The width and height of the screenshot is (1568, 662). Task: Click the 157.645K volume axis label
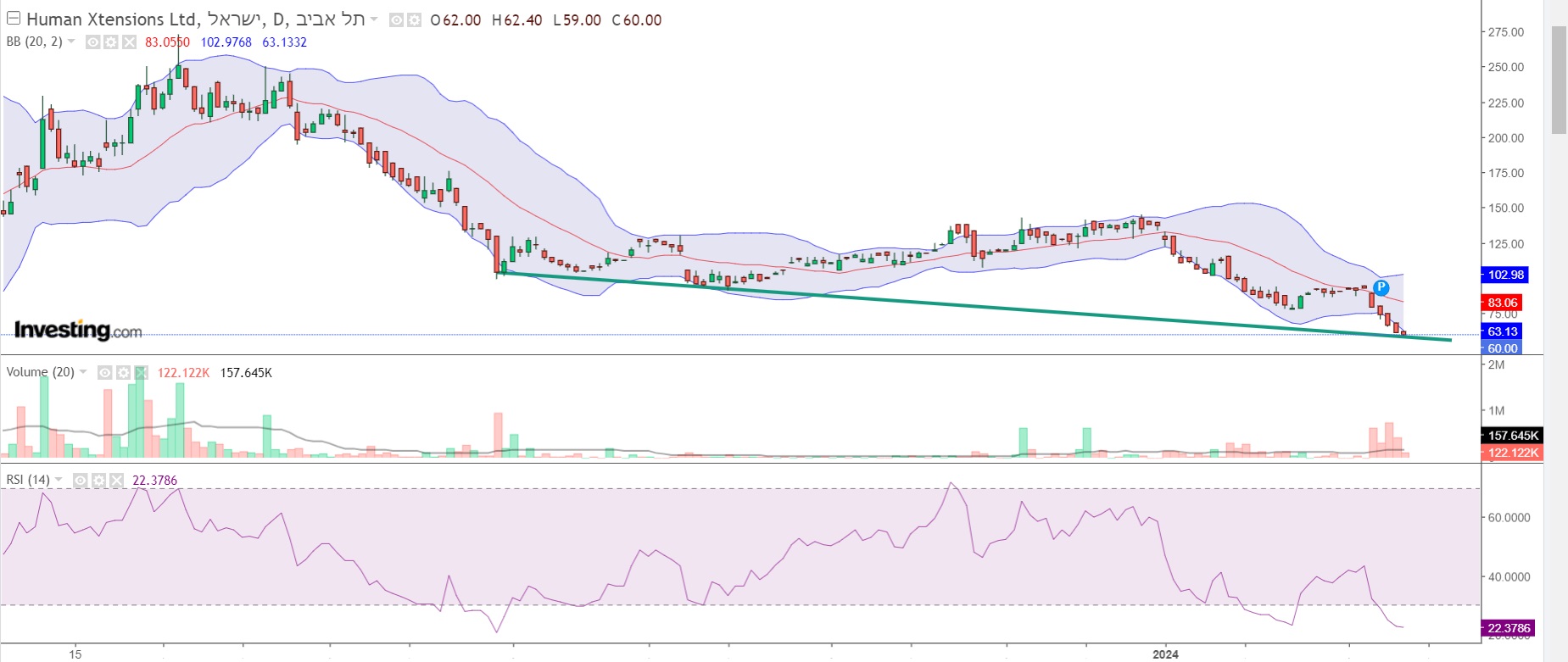[x=1513, y=436]
